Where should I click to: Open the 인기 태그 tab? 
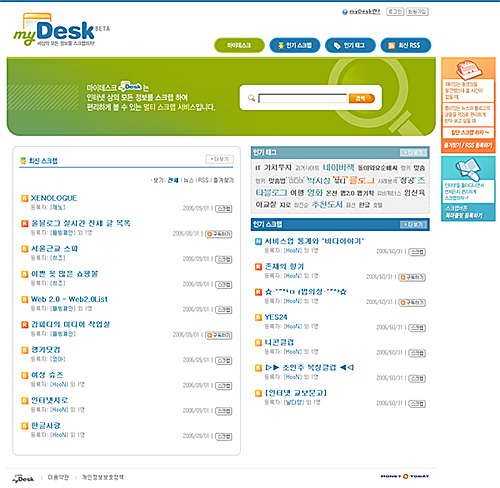[x=350, y=45]
